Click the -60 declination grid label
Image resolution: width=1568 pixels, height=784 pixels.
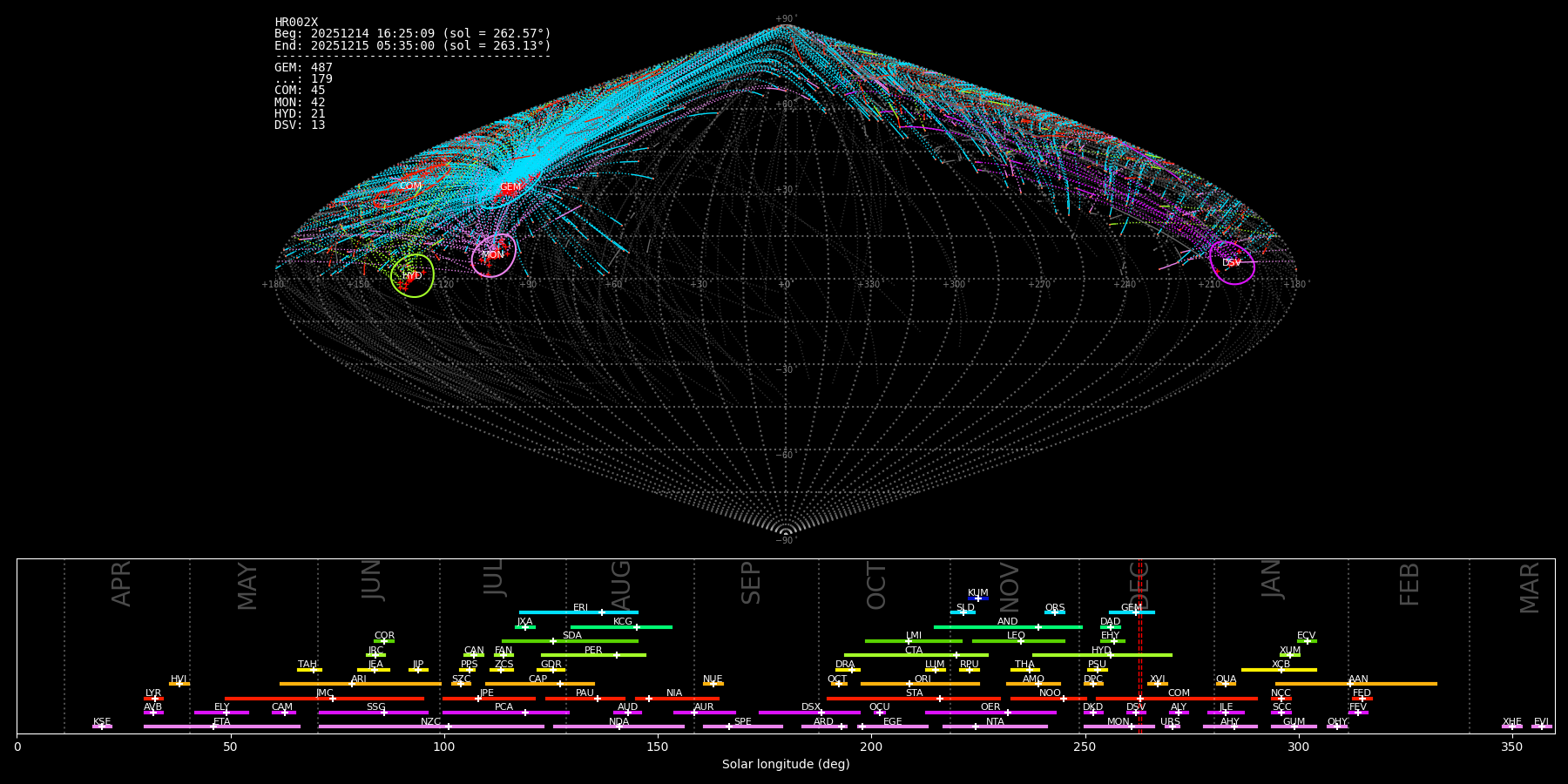coord(785,455)
